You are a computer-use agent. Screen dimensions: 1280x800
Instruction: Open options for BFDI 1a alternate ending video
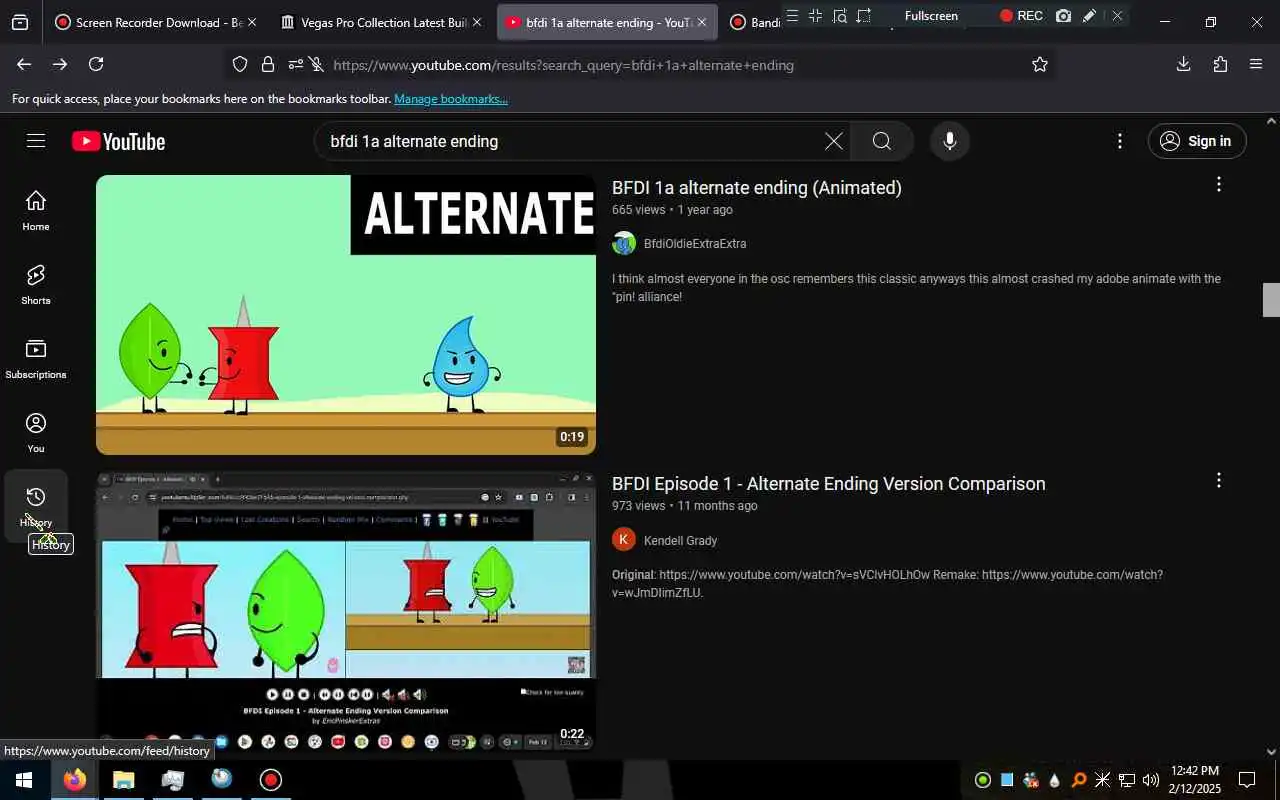point(1218,184)
